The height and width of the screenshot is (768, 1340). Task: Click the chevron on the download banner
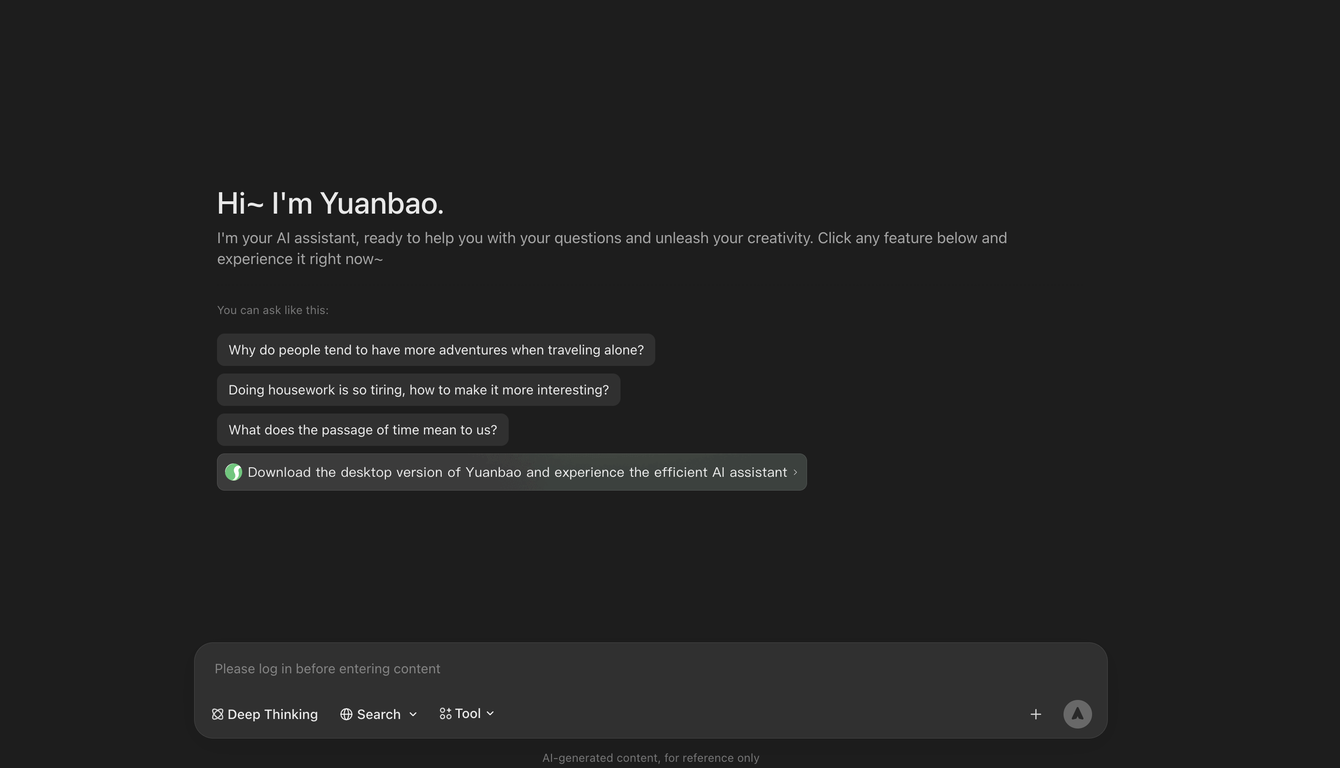[793, 471]
